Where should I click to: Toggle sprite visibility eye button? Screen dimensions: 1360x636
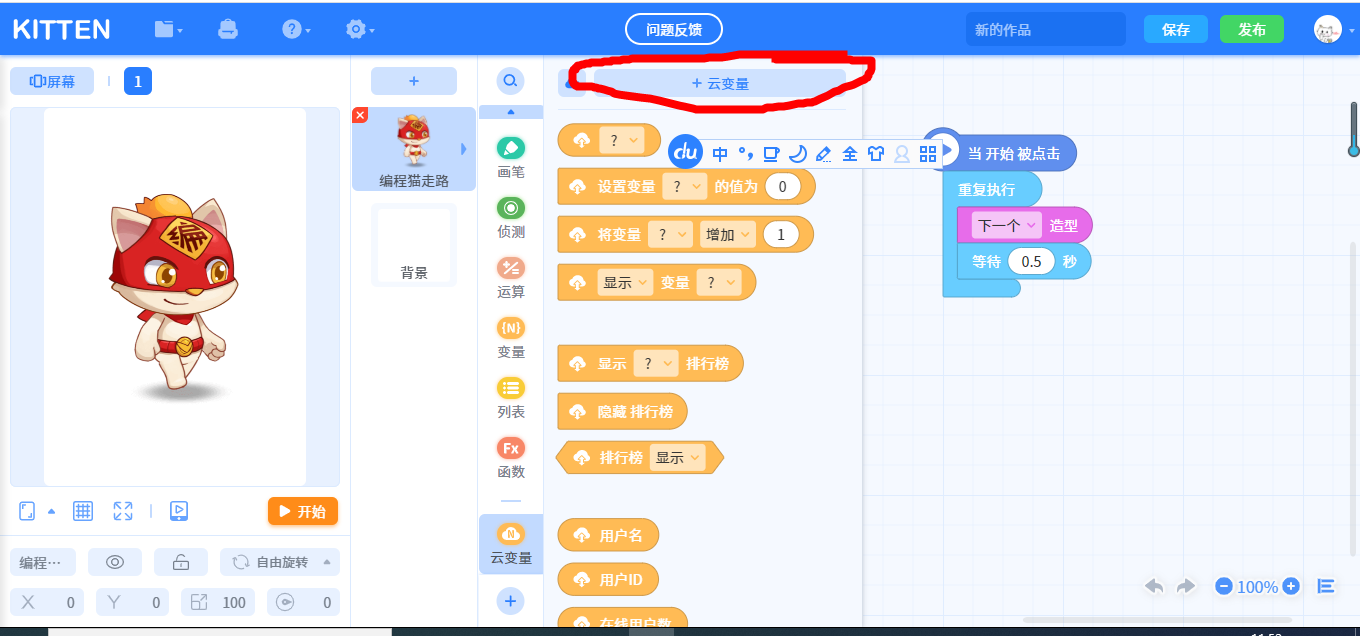(x=115, y=562)
